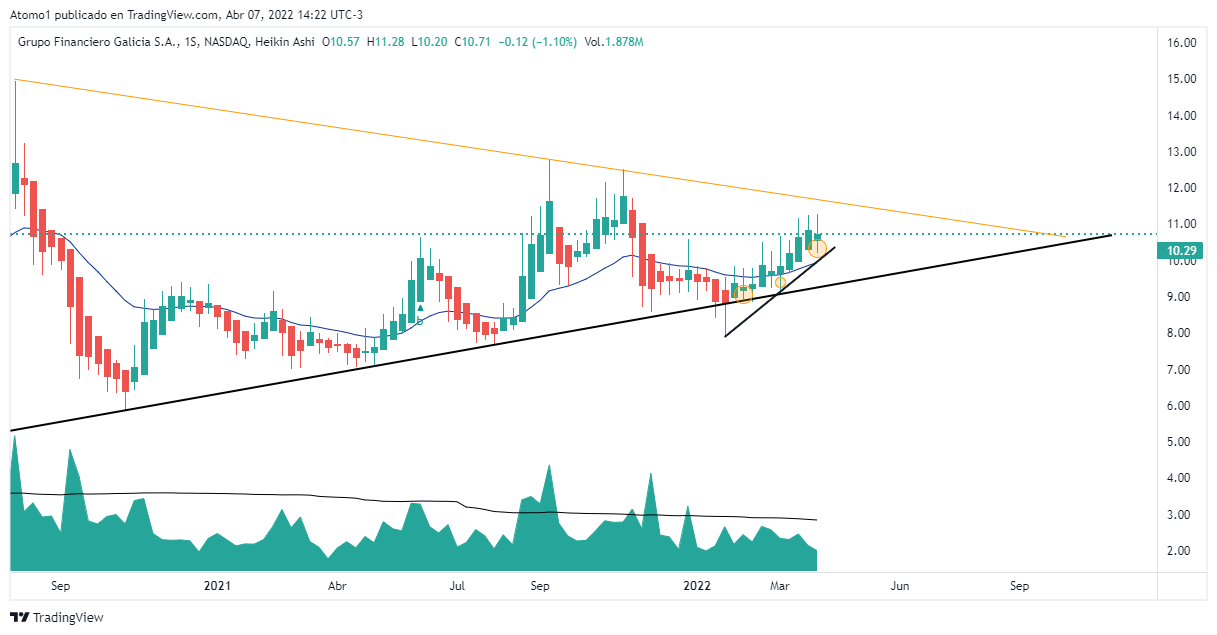
Task: Click the small green triangle marker on chart
Action: (x=420, y=308)
